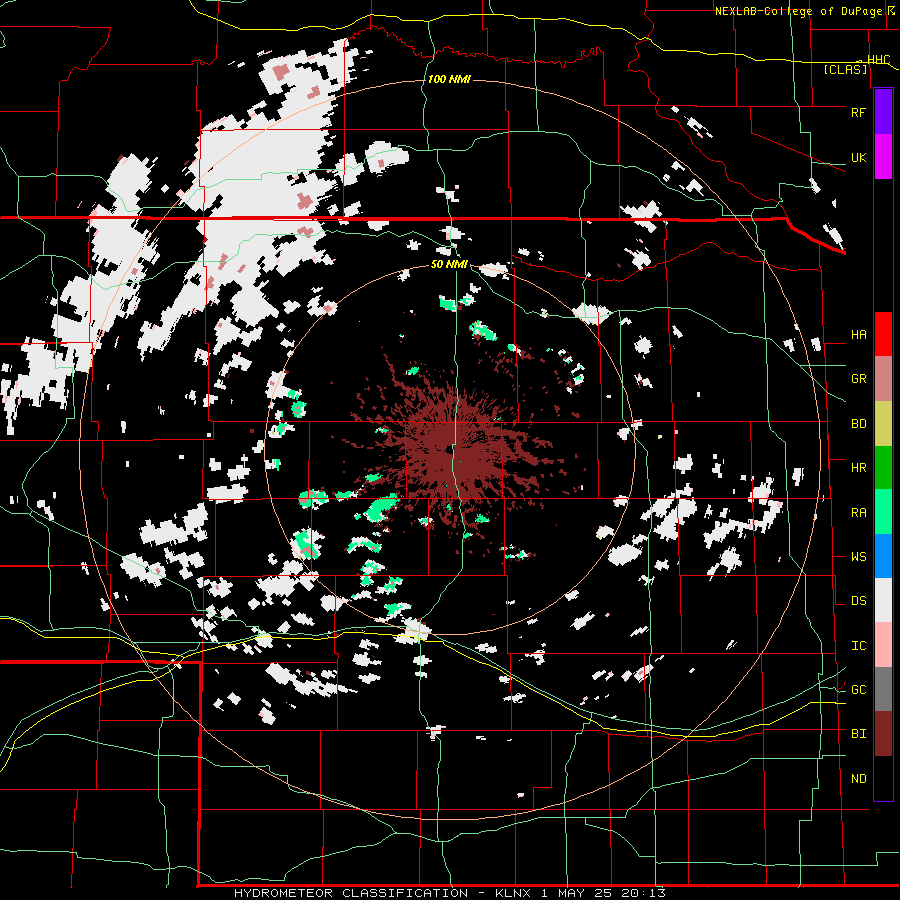Click the purple RF color swatch
900x900 pixels.
[883, 112]
